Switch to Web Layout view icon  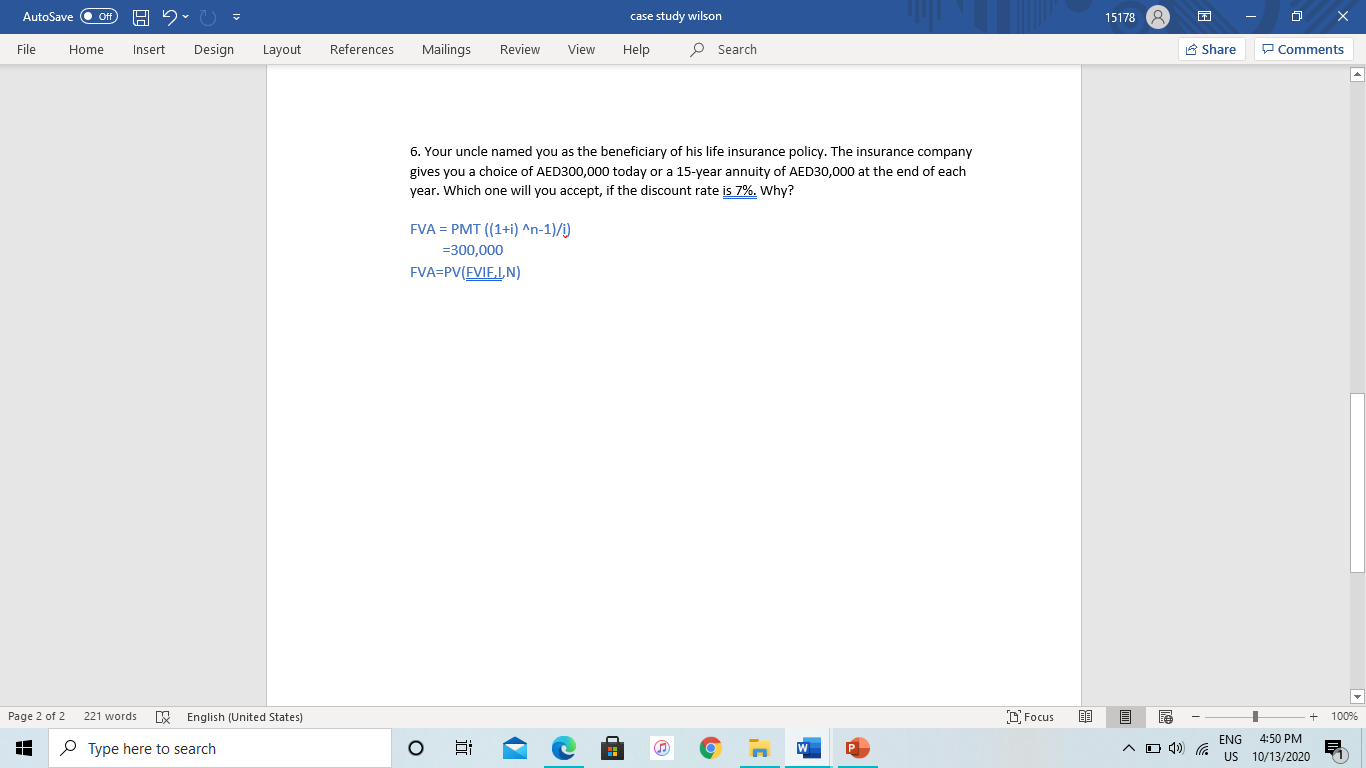click(x=1164, y=716)
